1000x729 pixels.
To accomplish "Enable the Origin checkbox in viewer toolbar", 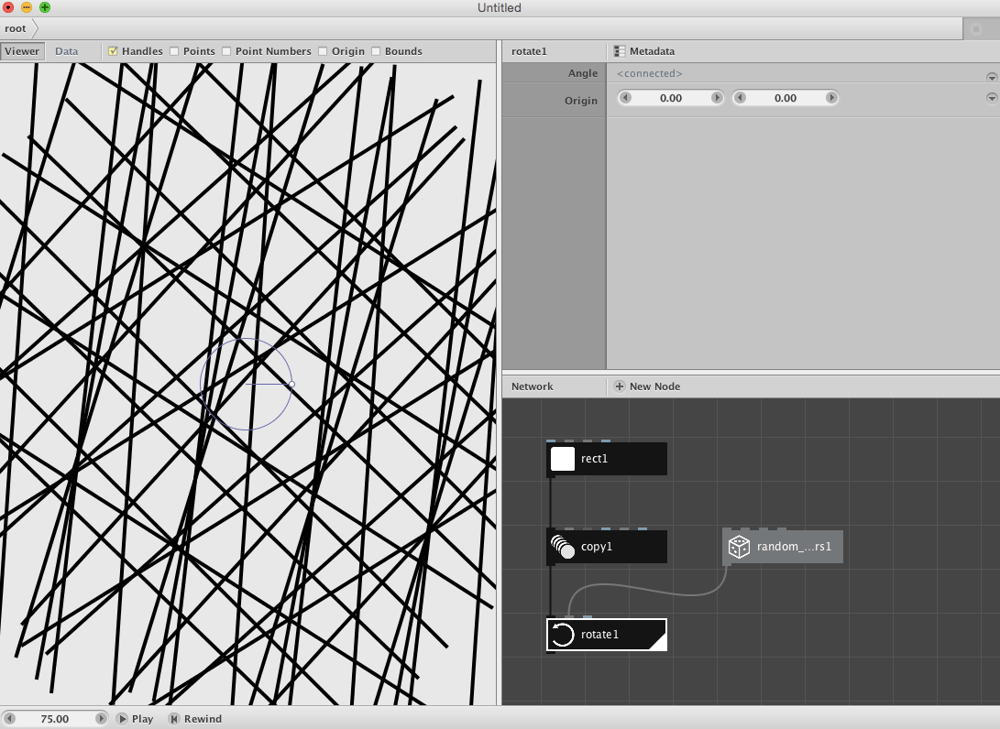I will coord(323,51).
